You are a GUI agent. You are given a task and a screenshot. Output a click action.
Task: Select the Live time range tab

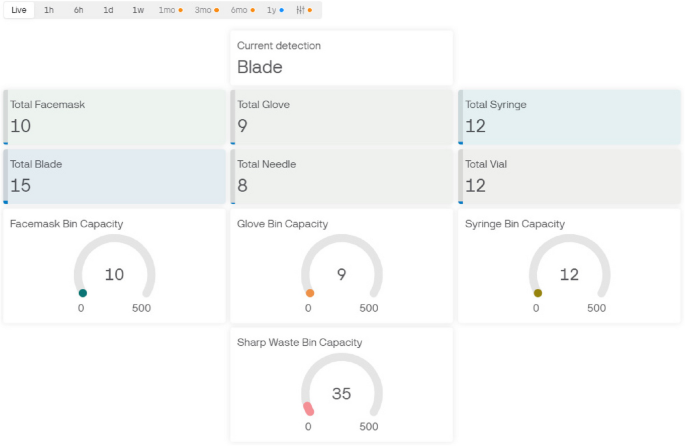click(x=19, y=10)
